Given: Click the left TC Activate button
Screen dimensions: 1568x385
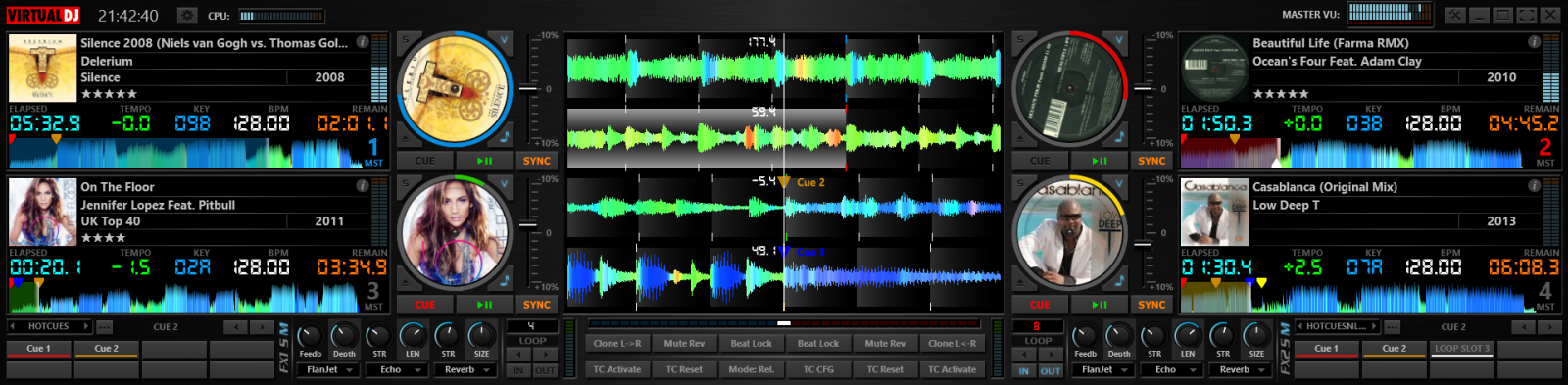Looking at the screenshot, I should [617, 369].
